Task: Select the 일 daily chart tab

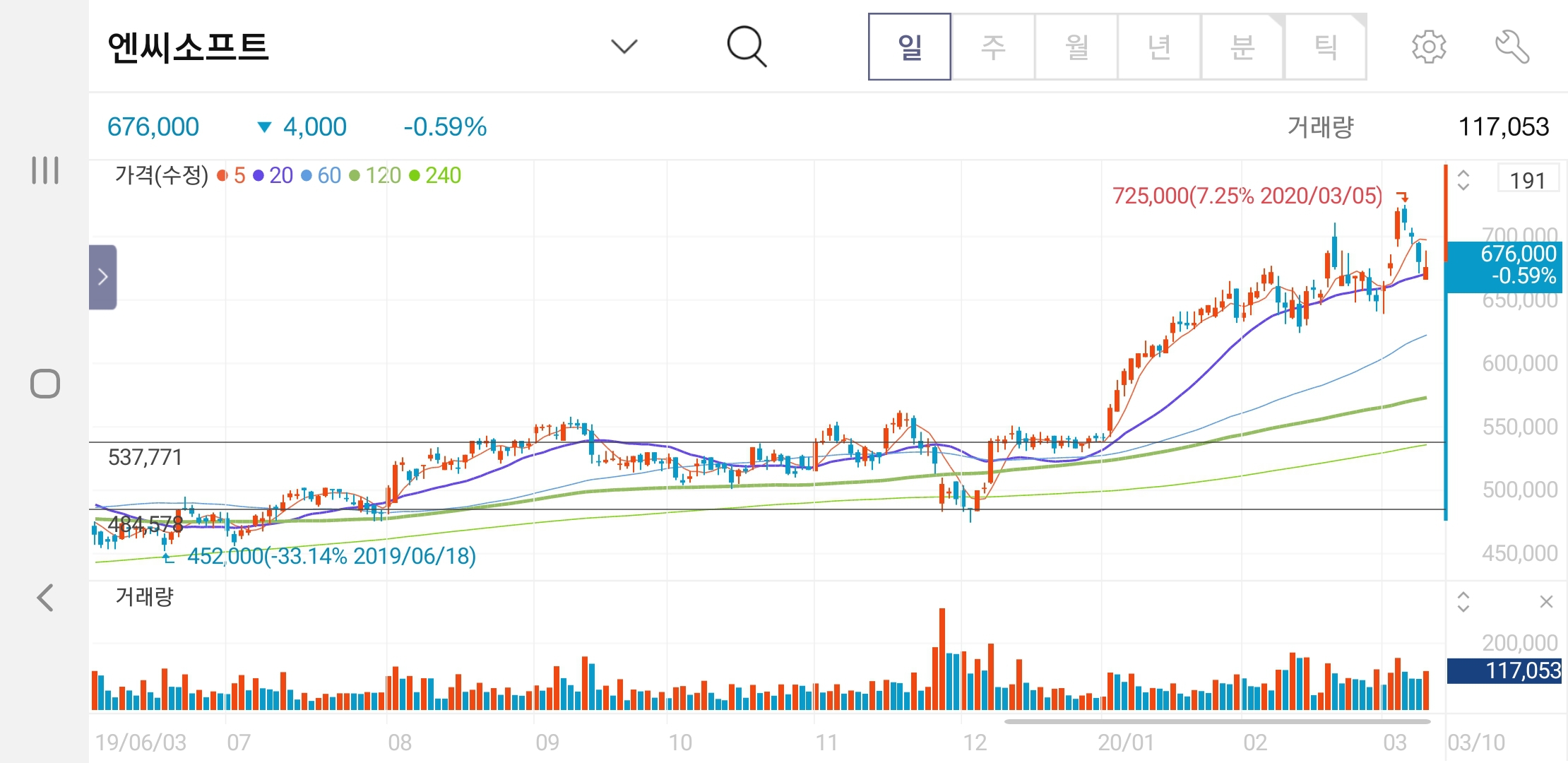Action: pyautogui.click(x=910, y=47)
